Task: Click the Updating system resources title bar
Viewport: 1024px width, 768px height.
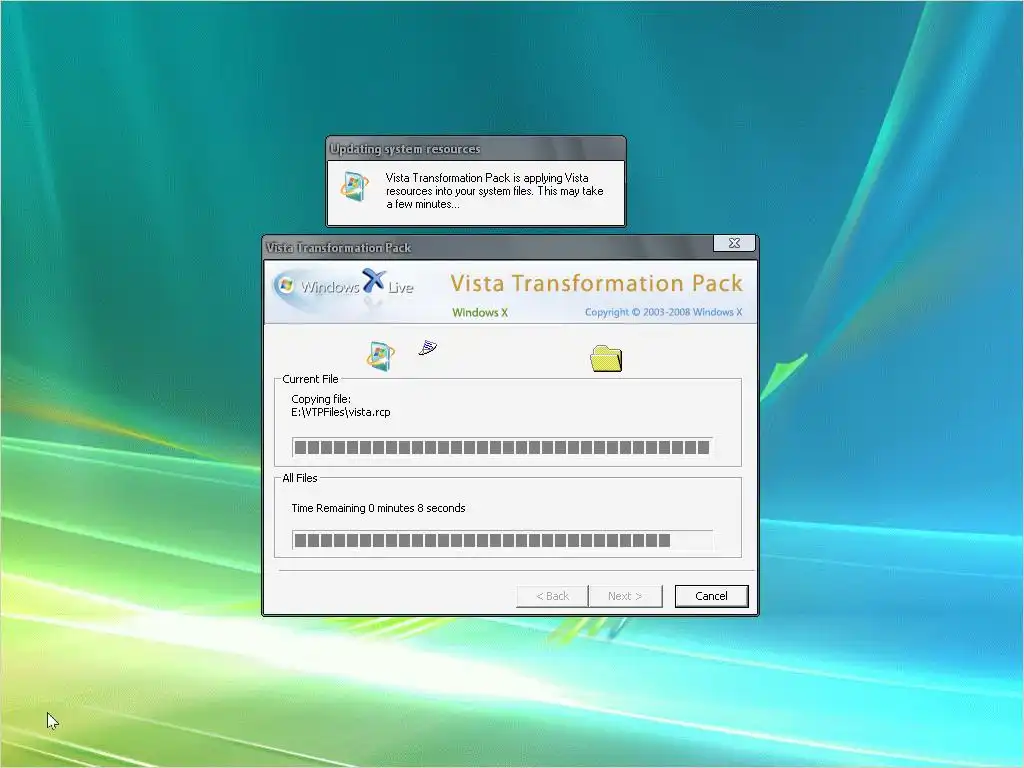Action: (x=475, y=149)
